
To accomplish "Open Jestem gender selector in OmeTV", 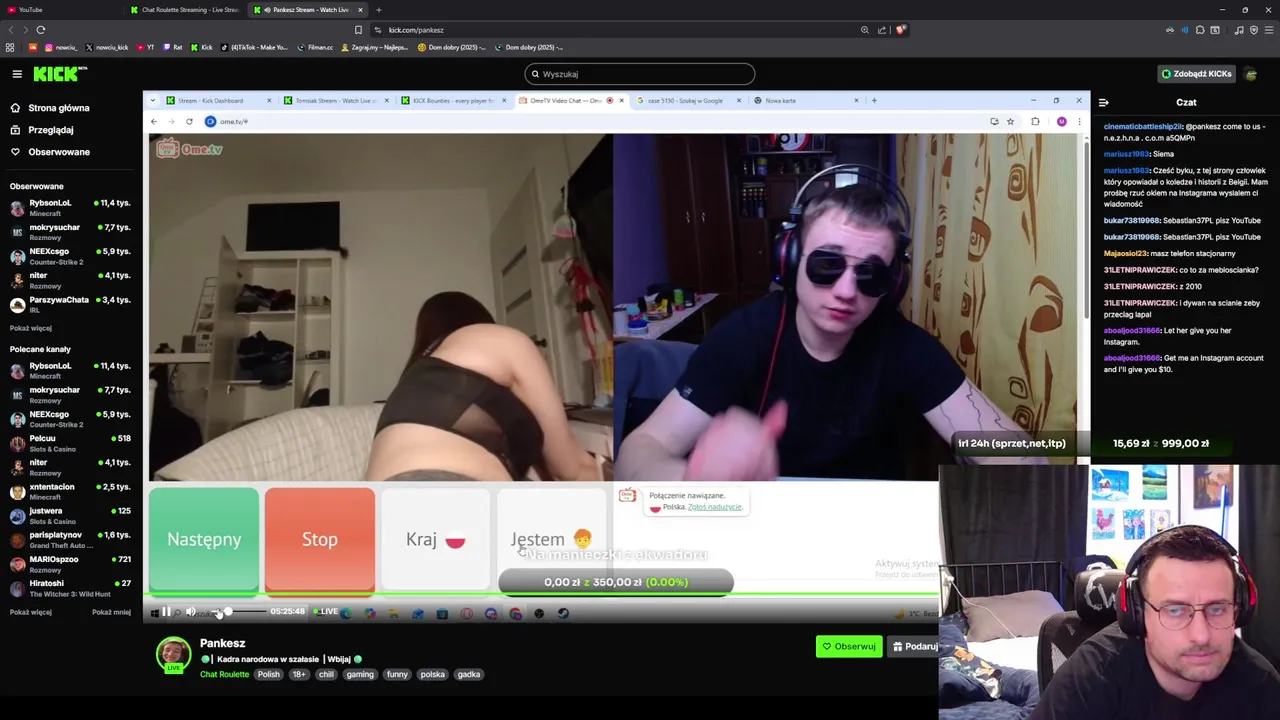I will pos(552,539).
